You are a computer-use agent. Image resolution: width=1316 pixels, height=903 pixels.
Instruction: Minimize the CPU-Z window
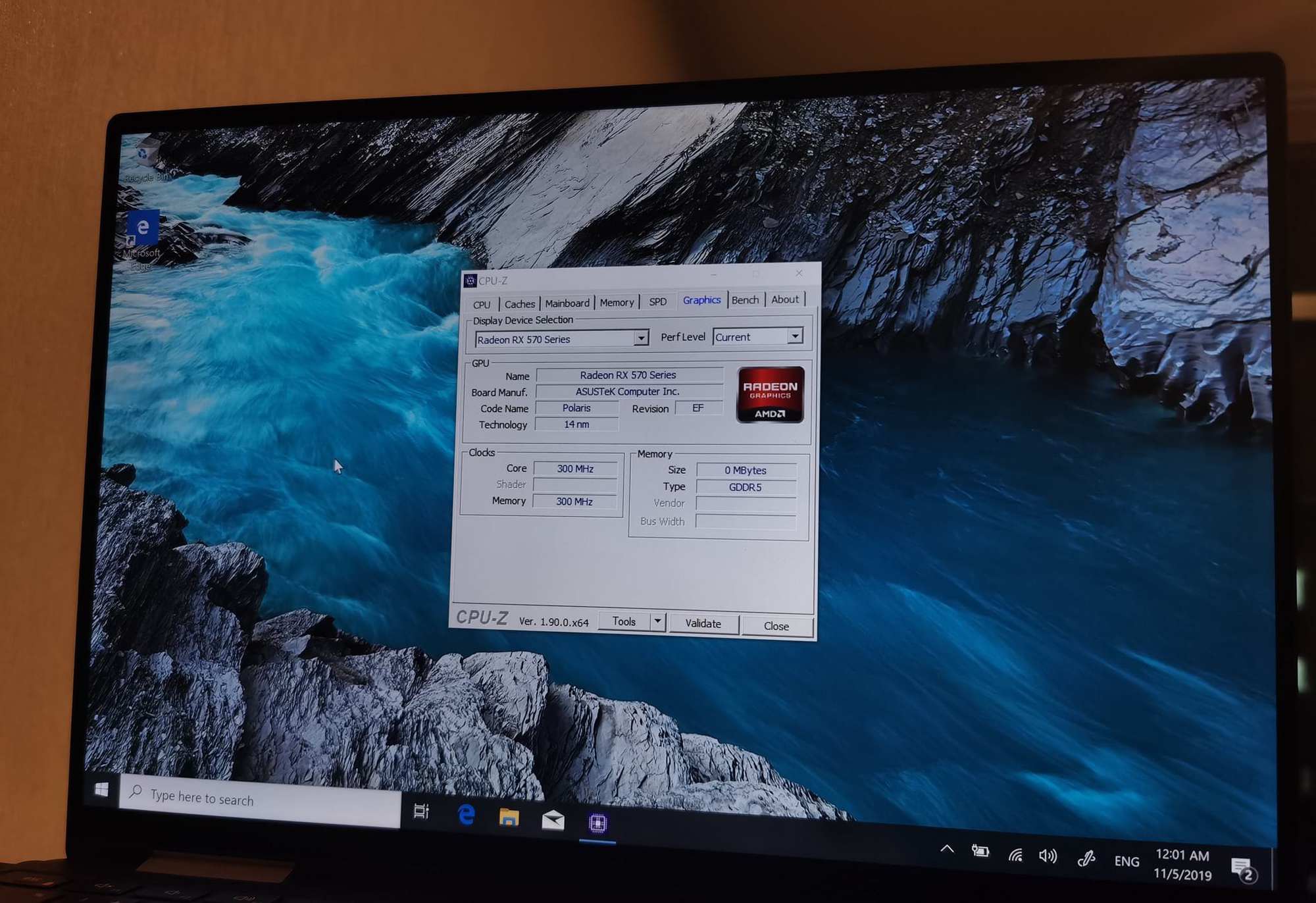coord(714,274)
